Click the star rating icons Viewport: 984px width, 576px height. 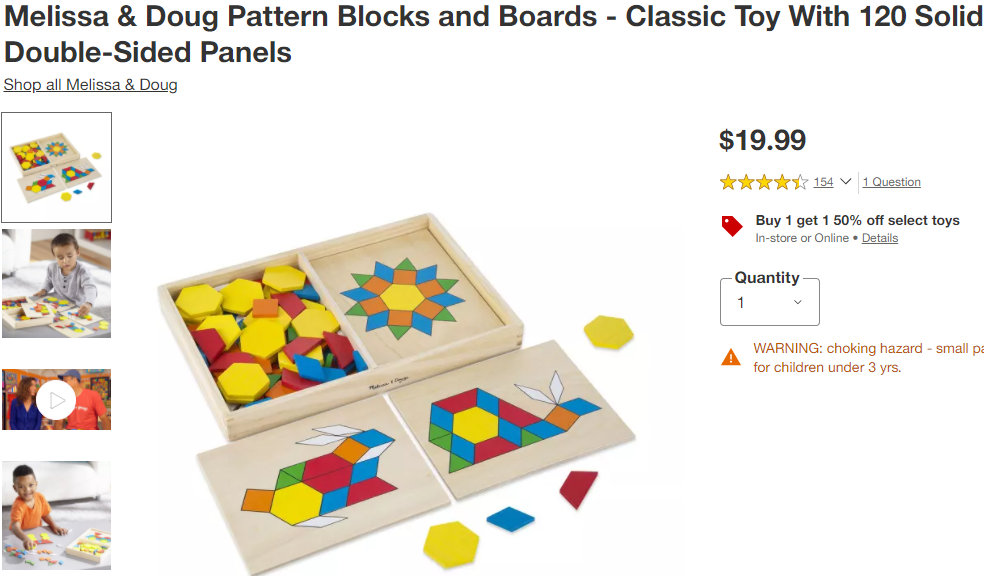(764, 182)
